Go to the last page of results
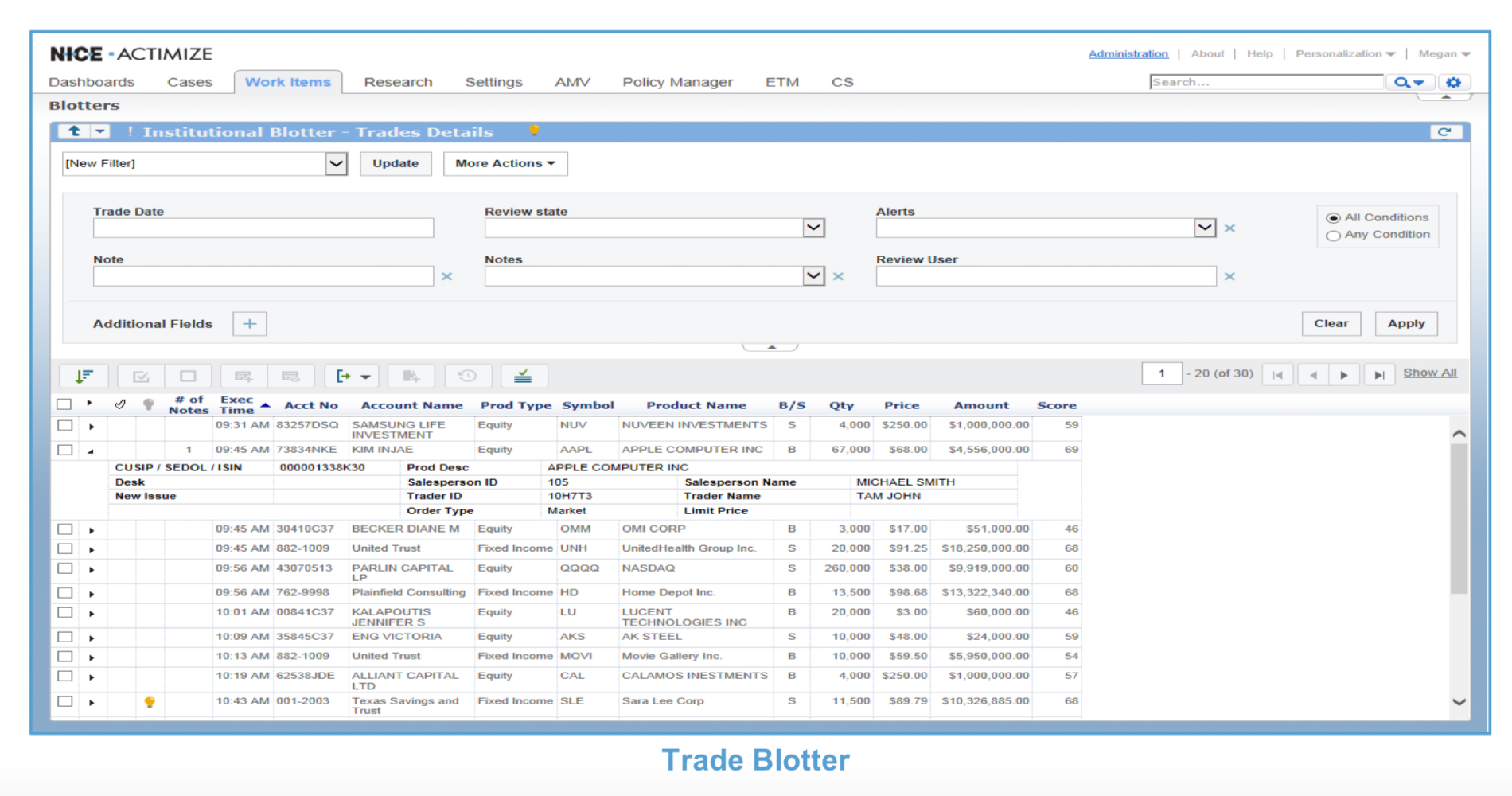 [1379, 374]
